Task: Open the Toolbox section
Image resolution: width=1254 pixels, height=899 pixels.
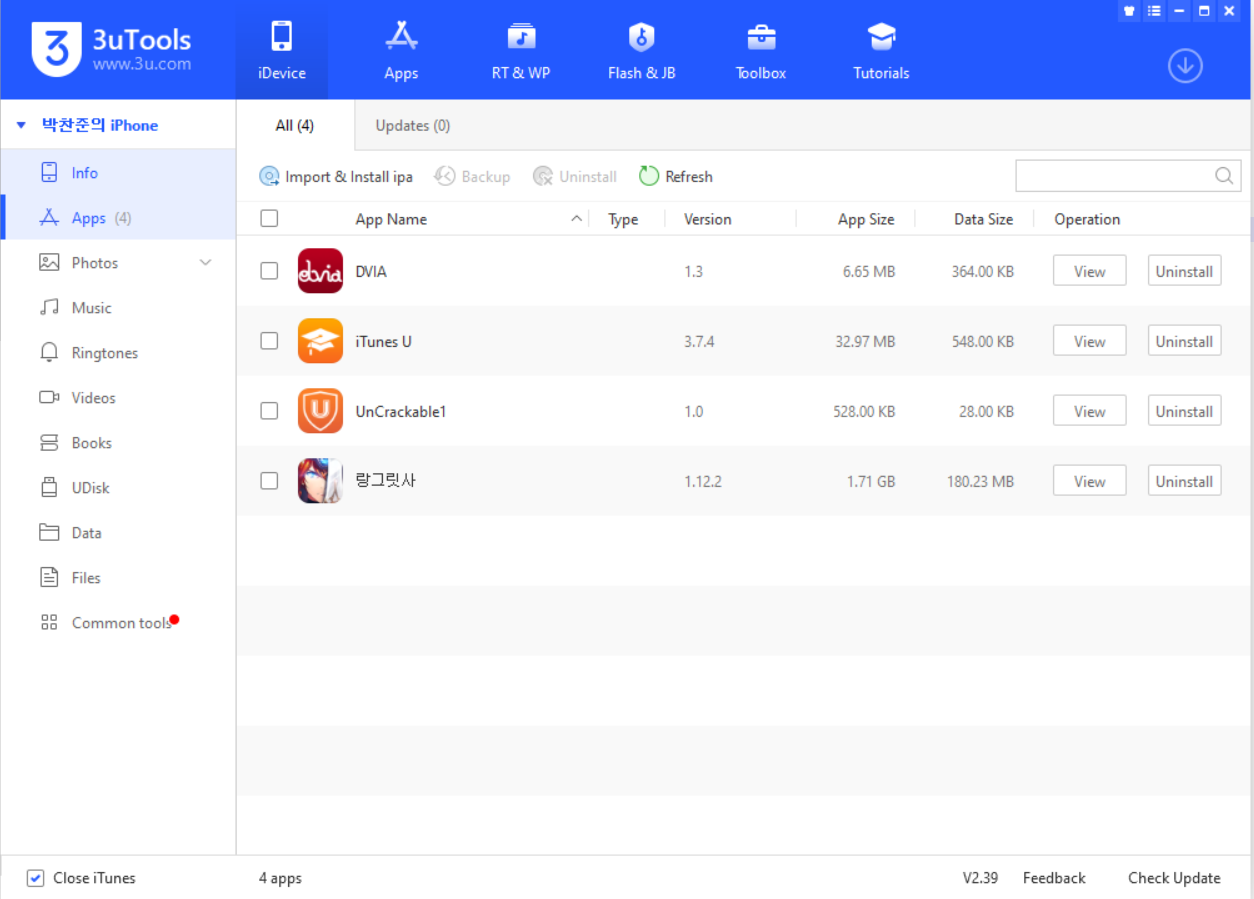Action: (761, 50)
